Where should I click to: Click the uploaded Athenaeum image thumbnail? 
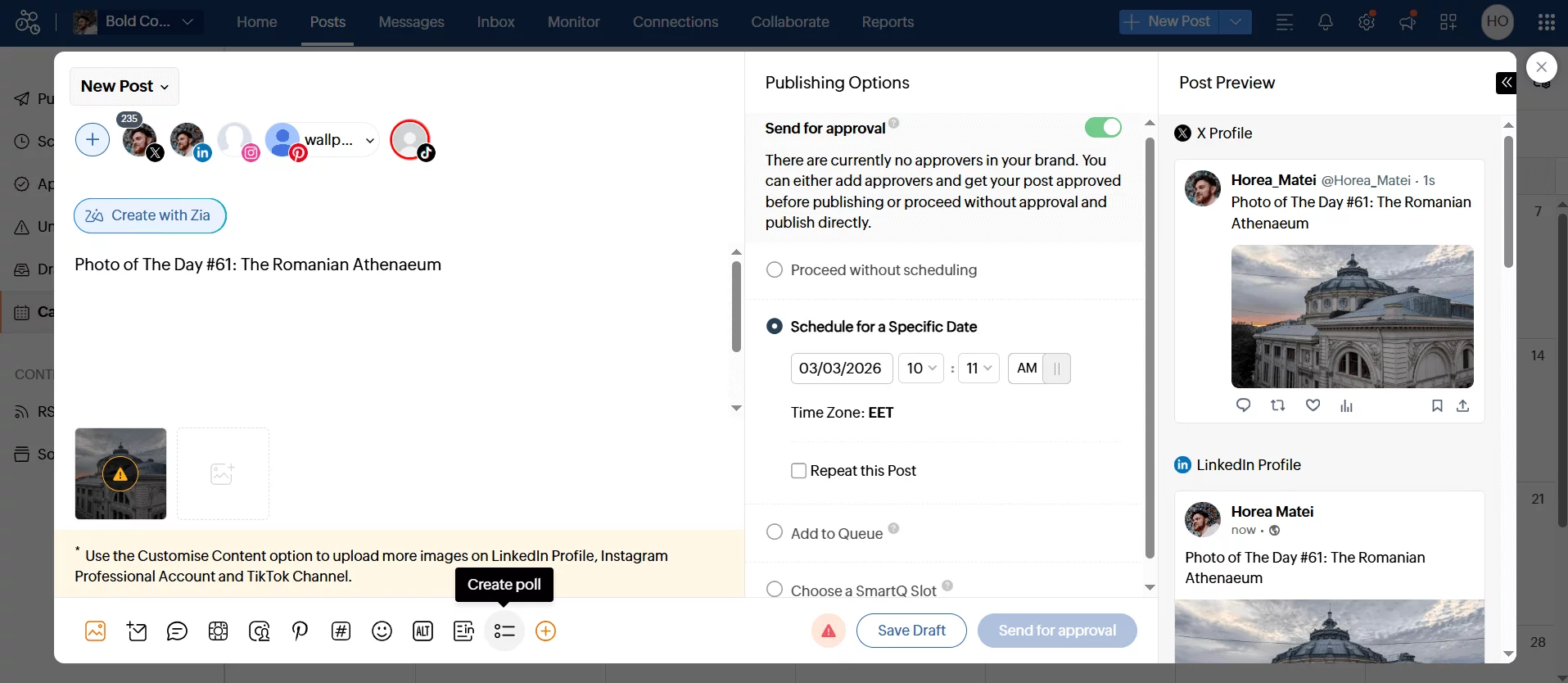point(120,473)
